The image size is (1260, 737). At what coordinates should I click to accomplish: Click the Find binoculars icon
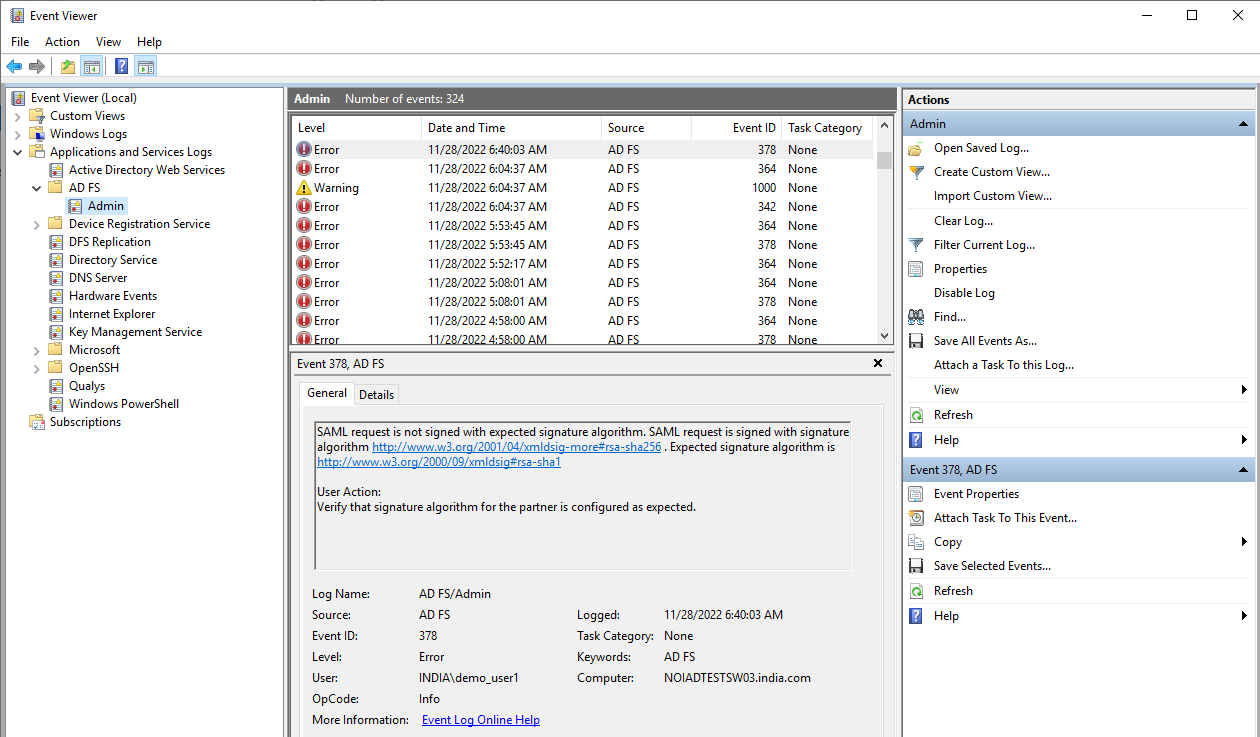916,317
